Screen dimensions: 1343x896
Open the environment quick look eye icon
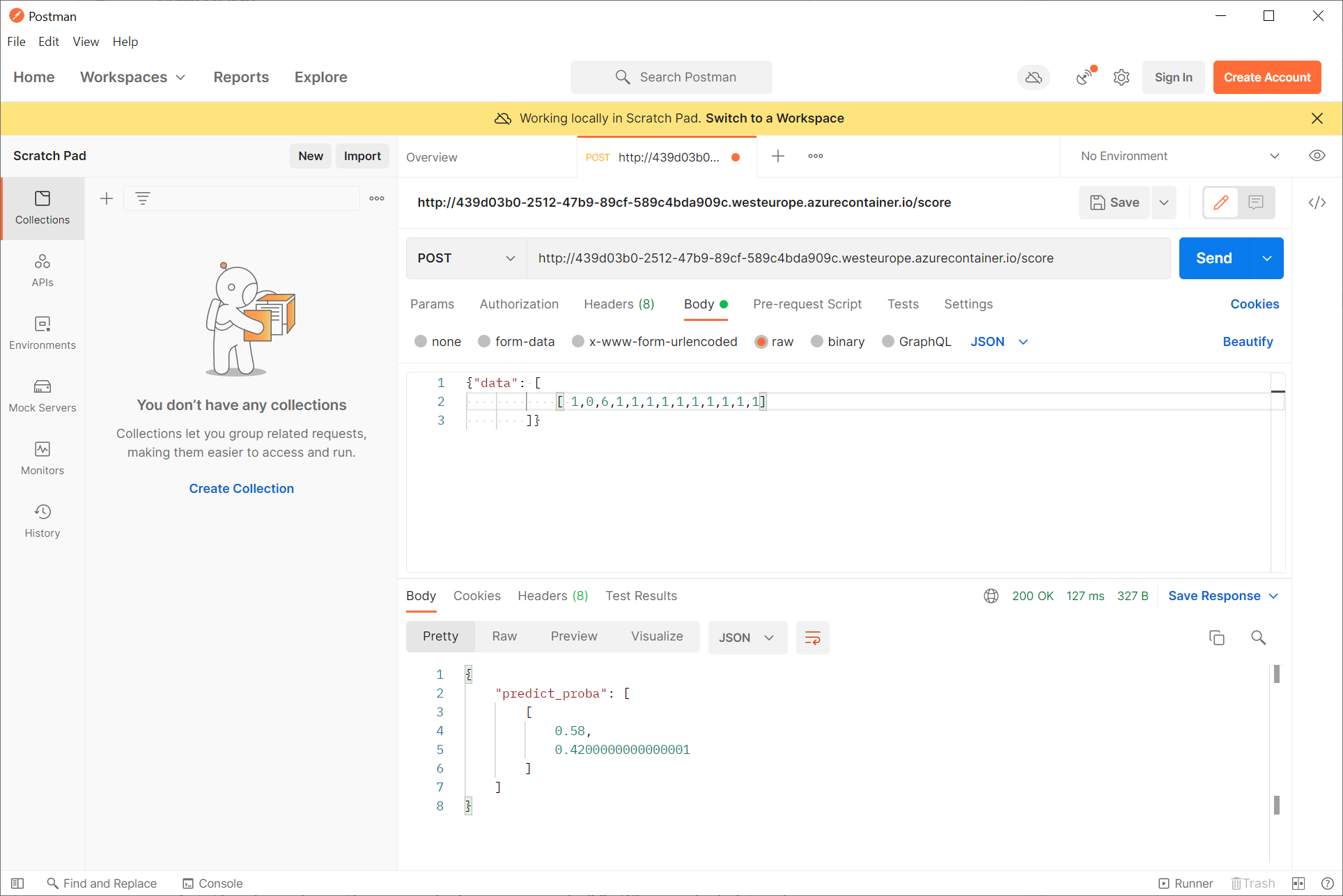pyautogui.click(x=1317, y=156)
